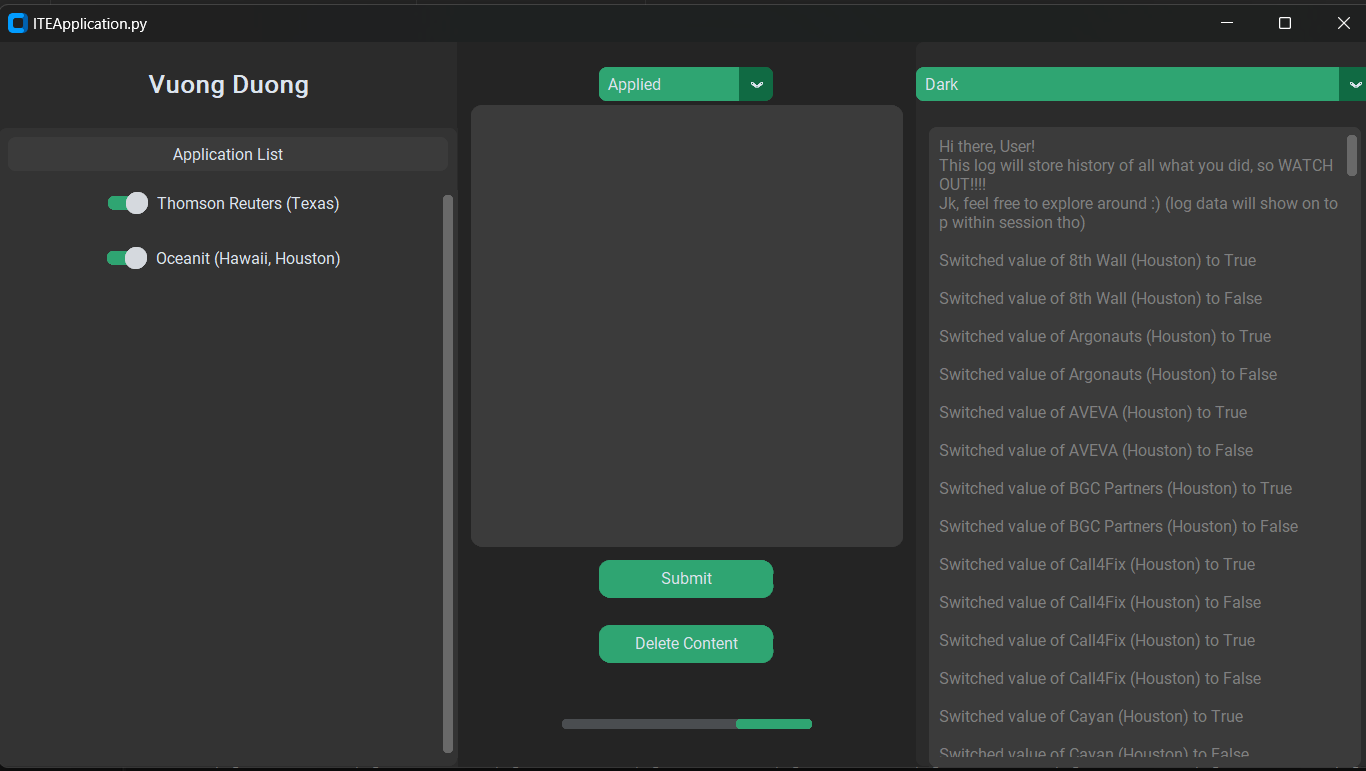The width and height of the screenshot is (1366, 771).
Task: Click the application list scrollbar
Action: [x=448, y=470]
